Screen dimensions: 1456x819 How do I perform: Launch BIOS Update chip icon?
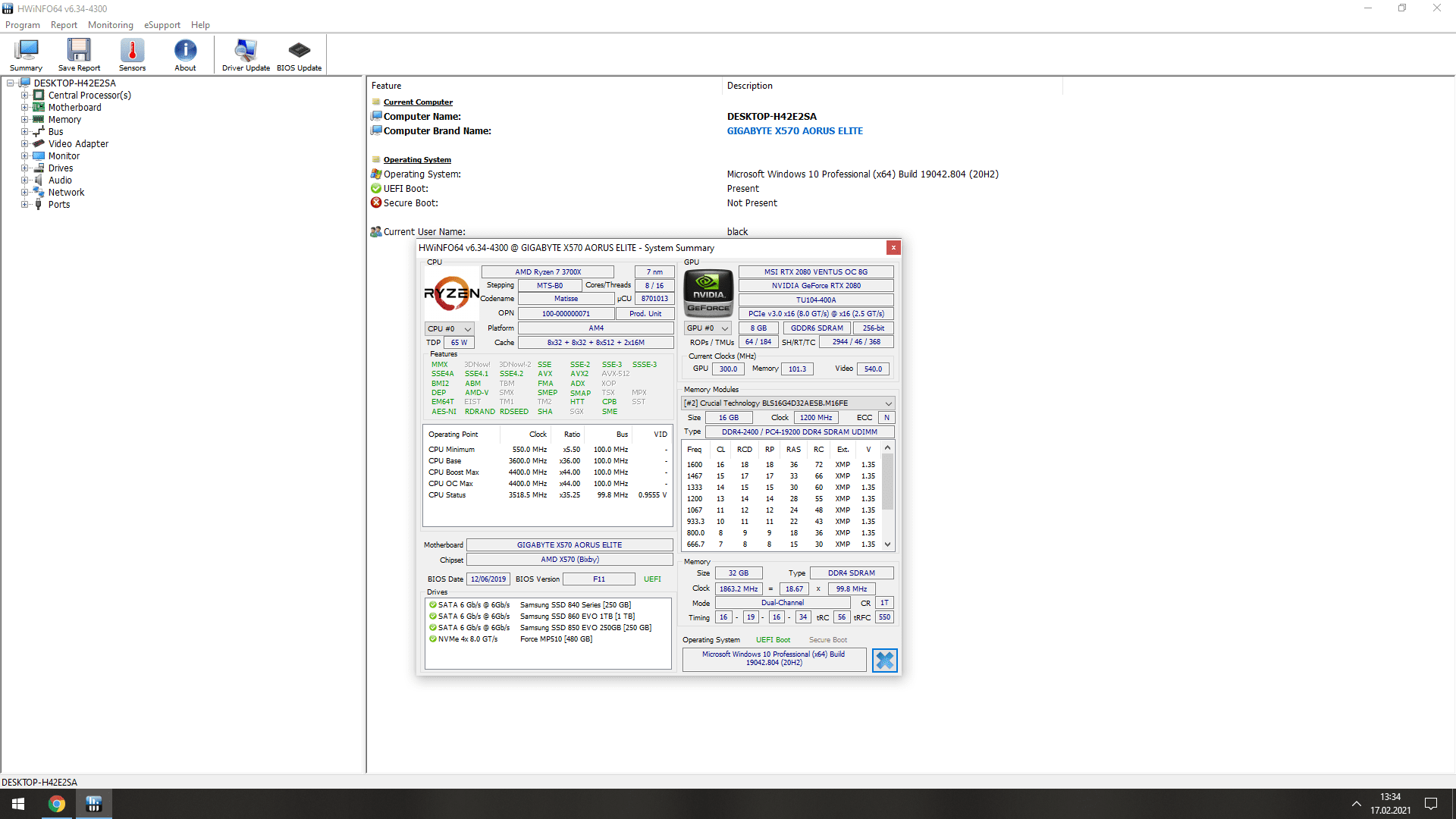click(x=299, y=55)
